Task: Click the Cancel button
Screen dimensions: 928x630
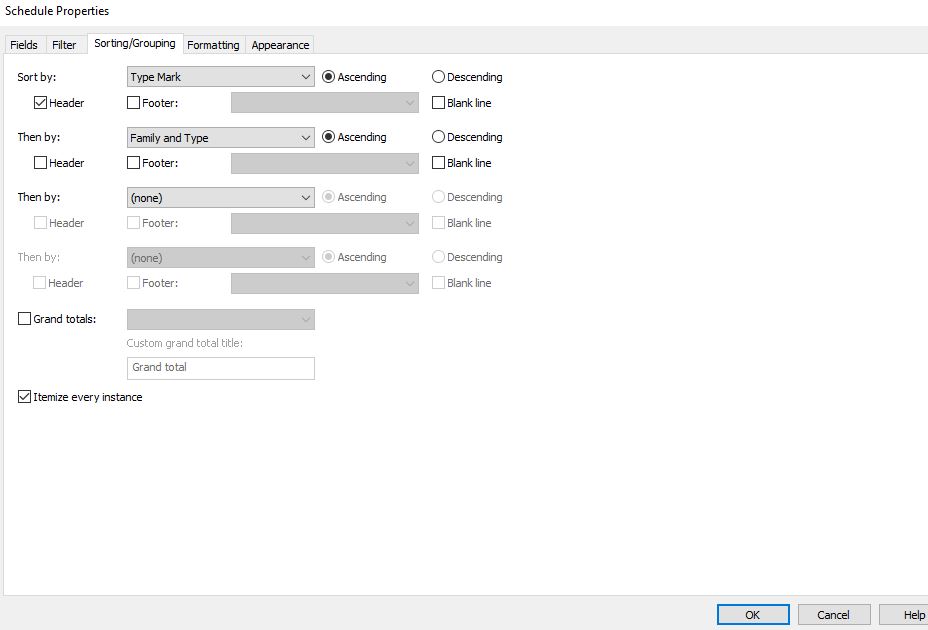Action: (x=834, y=615)
